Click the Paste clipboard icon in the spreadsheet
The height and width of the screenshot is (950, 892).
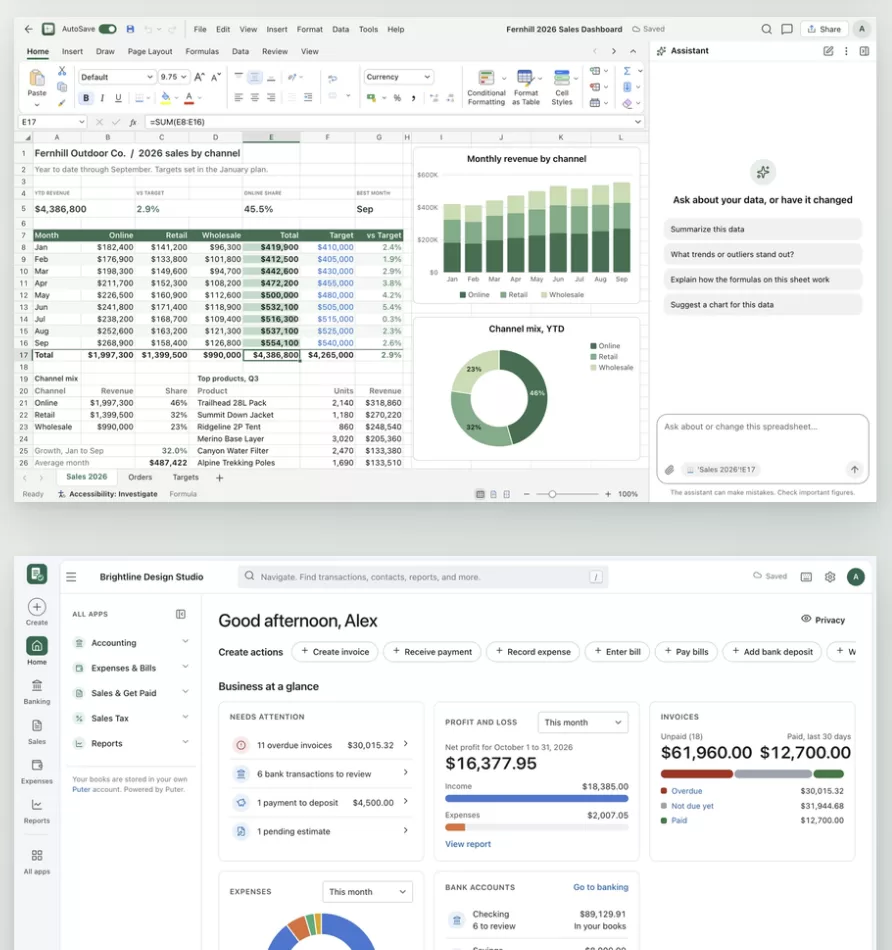36,78
